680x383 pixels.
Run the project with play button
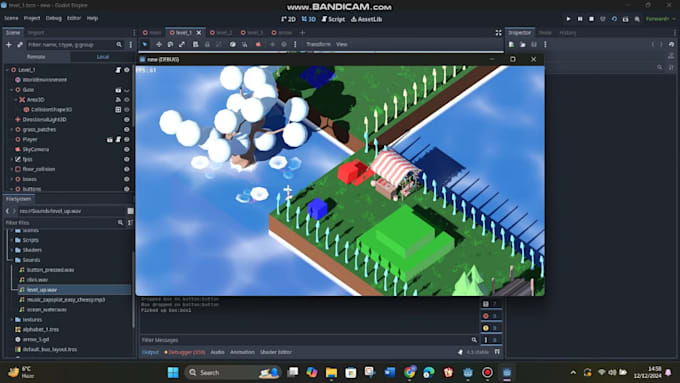point(569,19)
